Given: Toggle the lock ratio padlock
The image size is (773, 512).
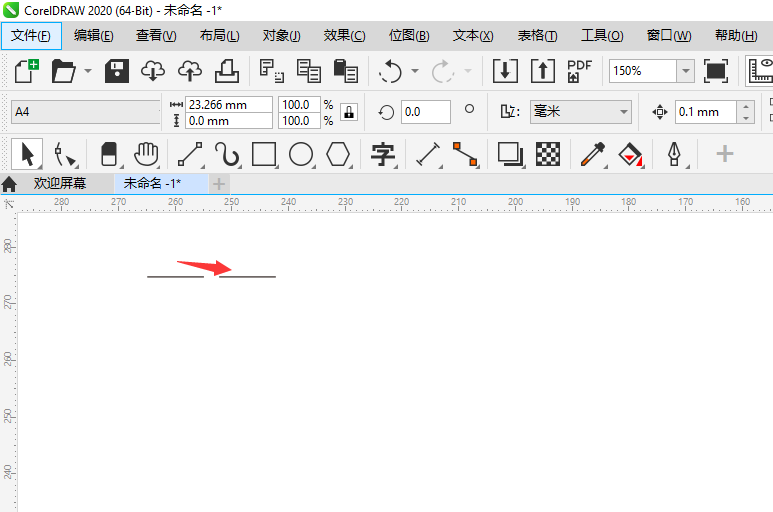Looking at the screenshot, I should coord(349,112).
